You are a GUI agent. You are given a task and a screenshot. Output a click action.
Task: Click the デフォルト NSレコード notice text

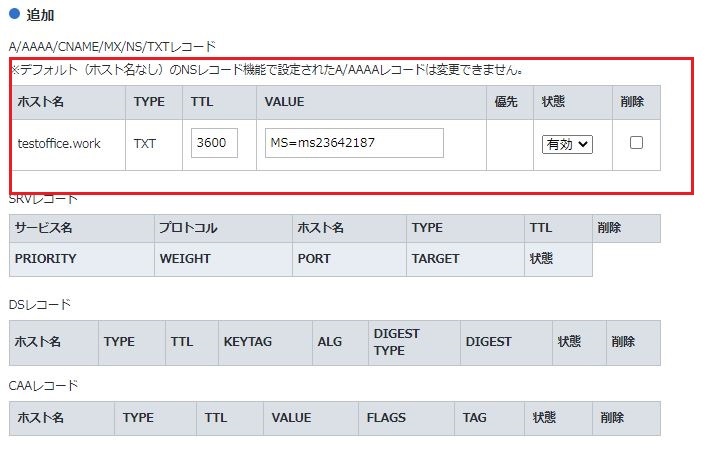pos(267,70)
